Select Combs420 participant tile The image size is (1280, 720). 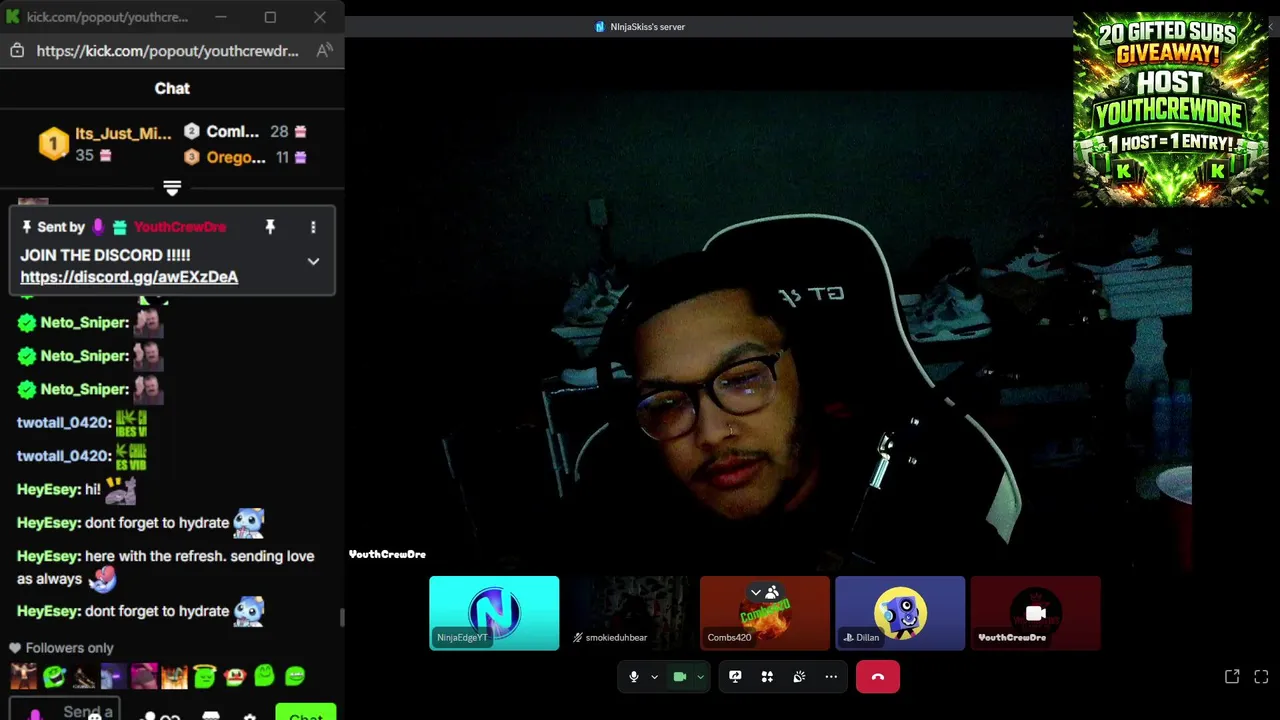pos(765,613)
